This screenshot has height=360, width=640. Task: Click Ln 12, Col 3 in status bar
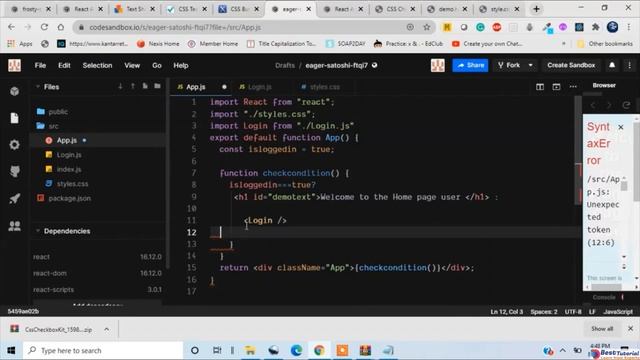click(507, 312)
